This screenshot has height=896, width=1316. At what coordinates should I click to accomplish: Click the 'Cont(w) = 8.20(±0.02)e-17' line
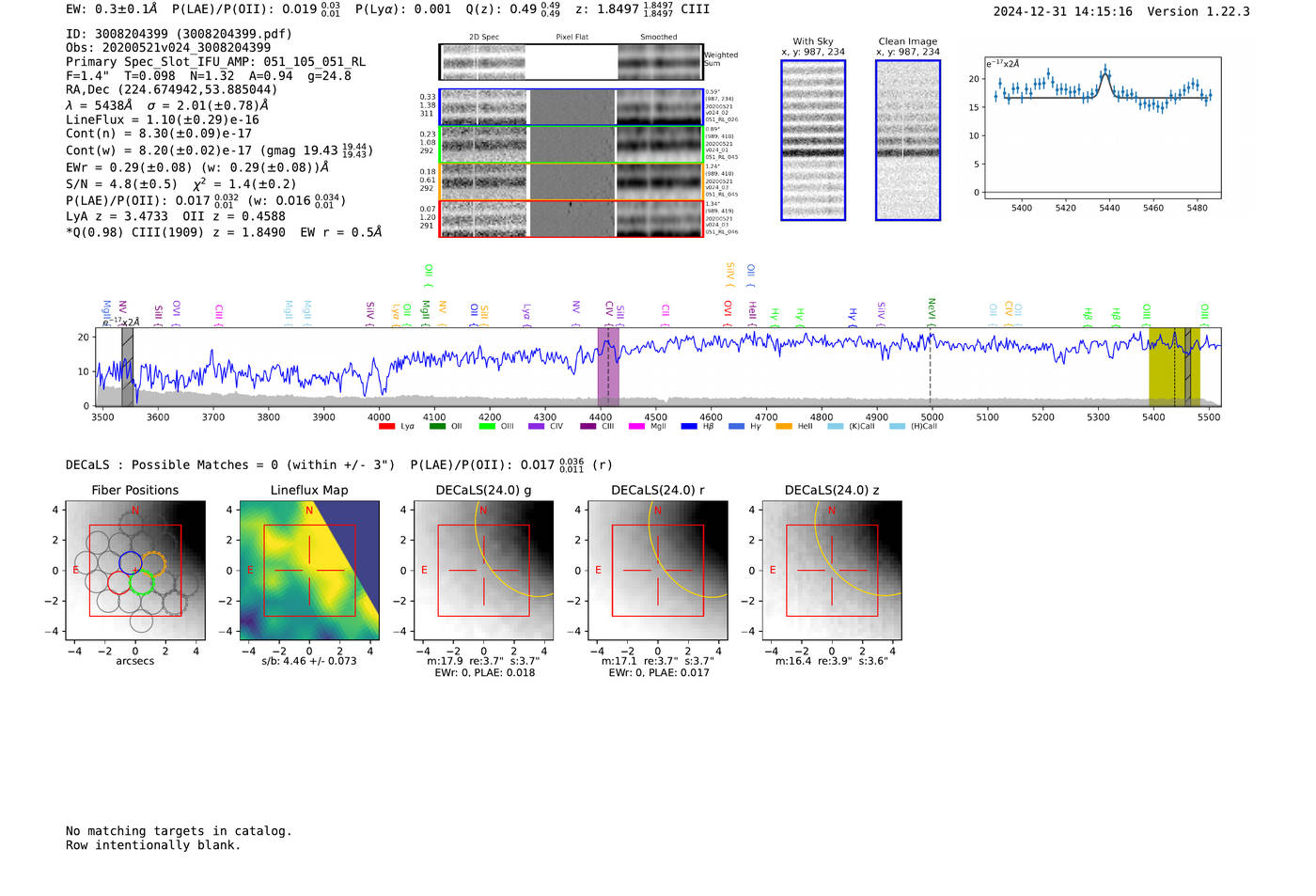pyautogui.click(x=159, y=150)
